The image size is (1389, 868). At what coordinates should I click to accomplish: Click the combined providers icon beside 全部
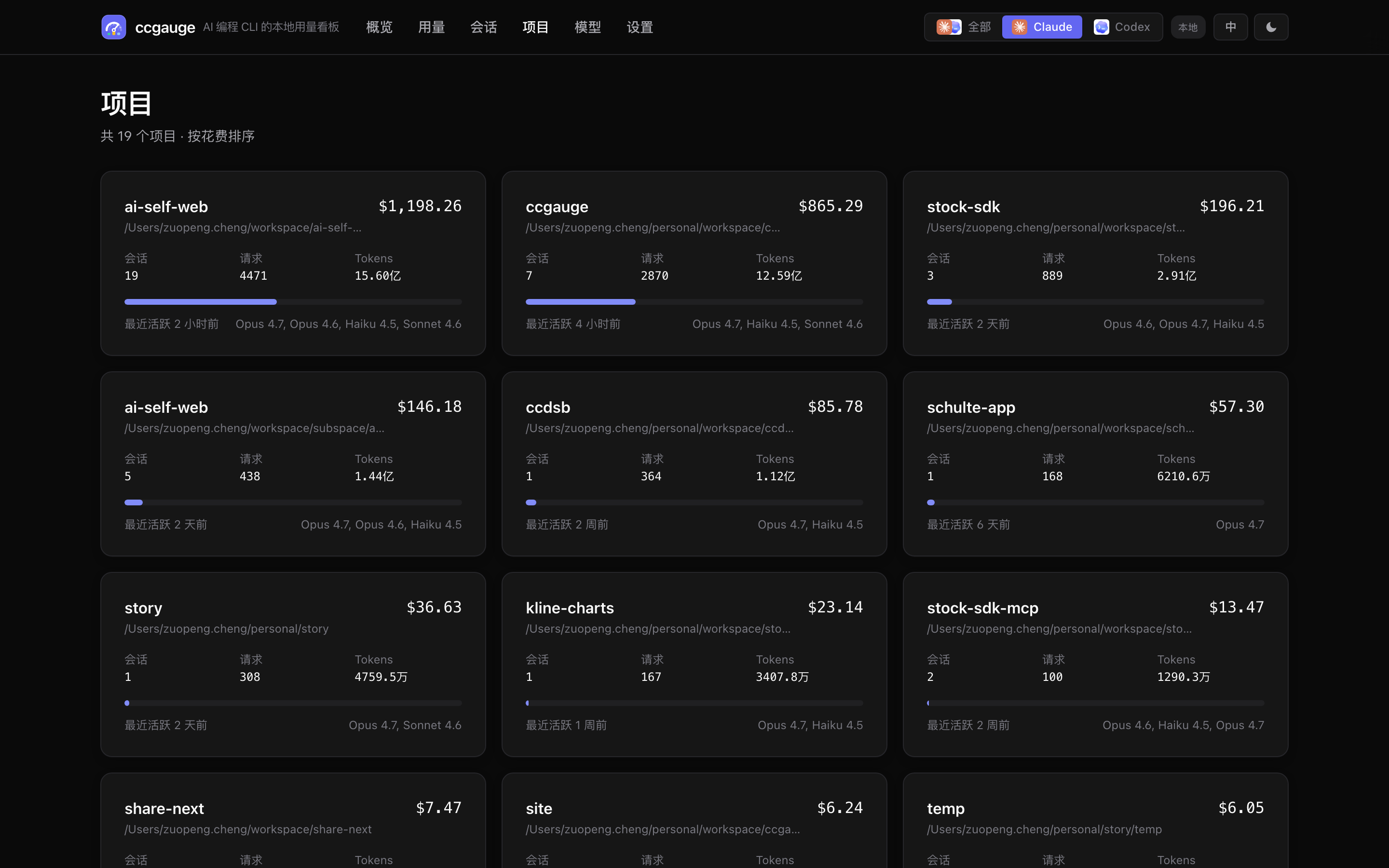pyautogui.click(x=949, y=27)
